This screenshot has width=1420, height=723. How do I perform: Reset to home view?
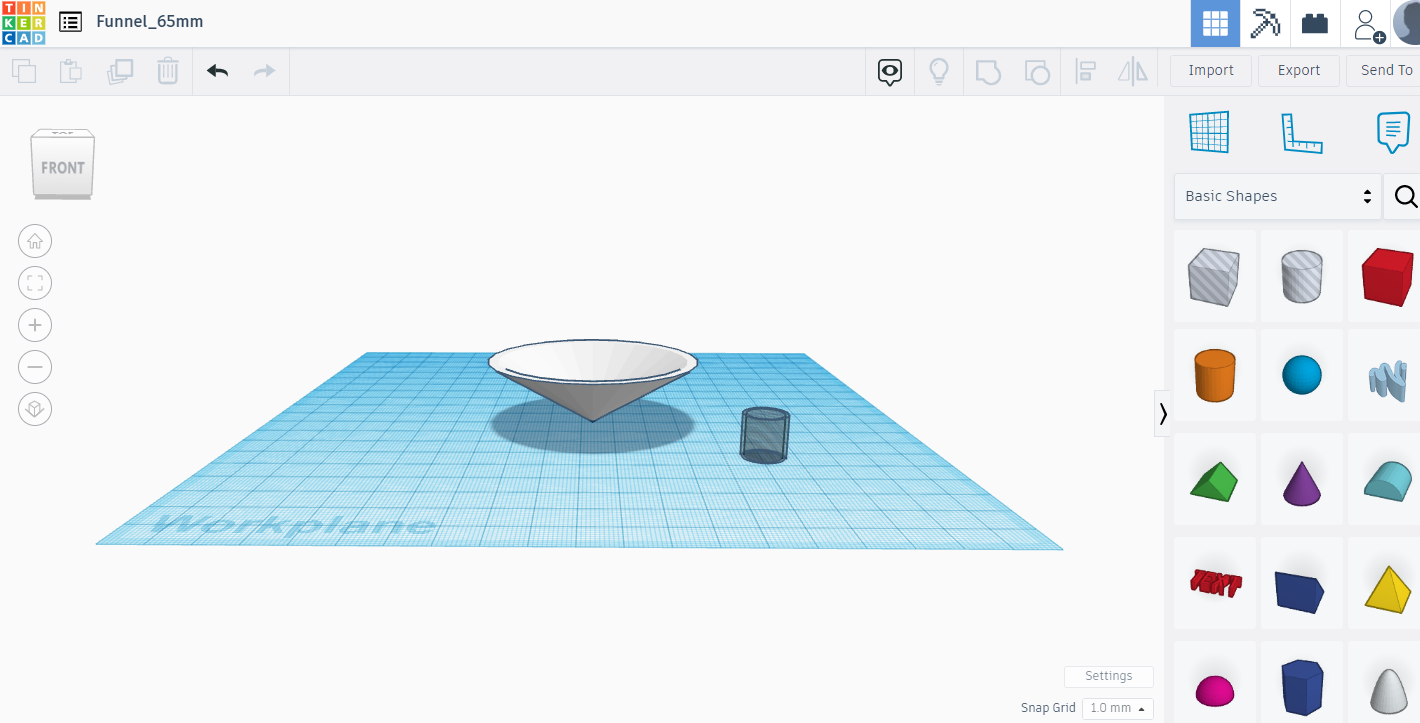[x=35, y=241]
